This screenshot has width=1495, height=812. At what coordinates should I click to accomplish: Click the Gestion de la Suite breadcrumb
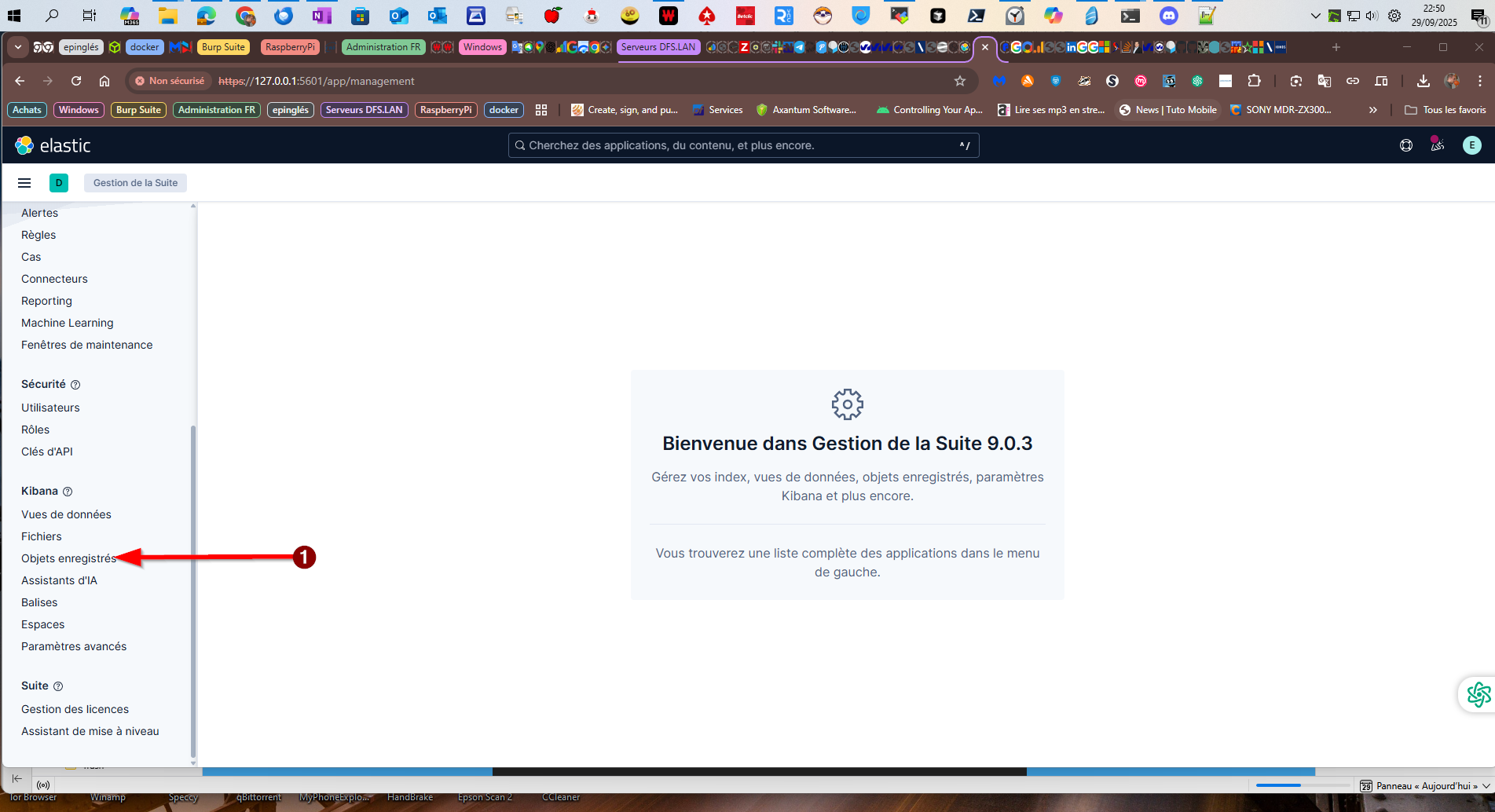pos(135,183)
